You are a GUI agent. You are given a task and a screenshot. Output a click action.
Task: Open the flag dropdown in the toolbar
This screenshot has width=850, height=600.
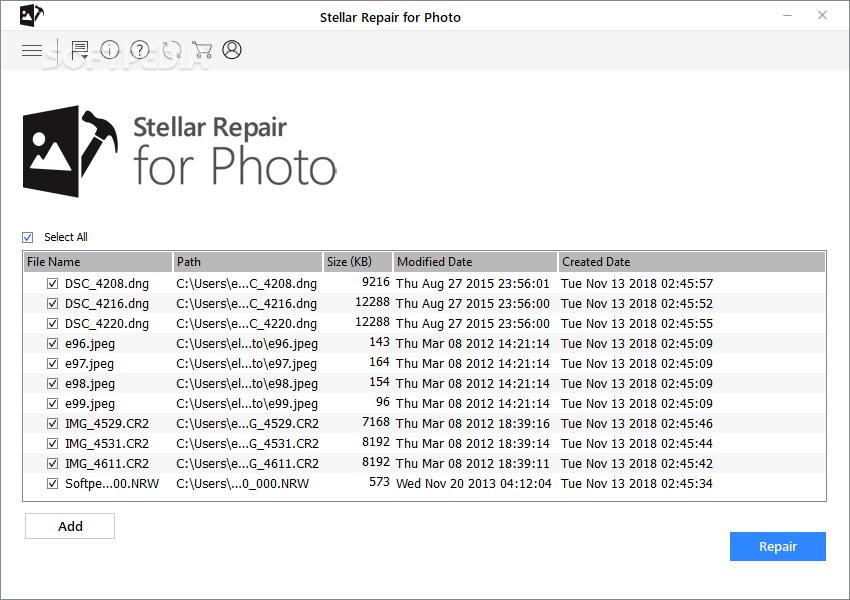pyautogui.click(x=80, y=50)
